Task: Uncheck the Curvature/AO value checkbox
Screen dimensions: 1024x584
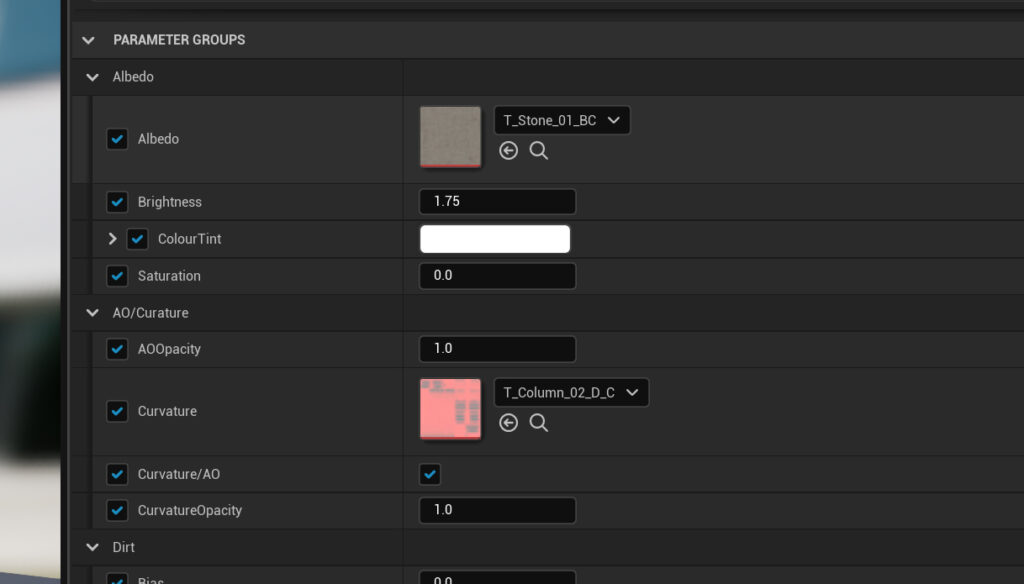Action: 430,474
